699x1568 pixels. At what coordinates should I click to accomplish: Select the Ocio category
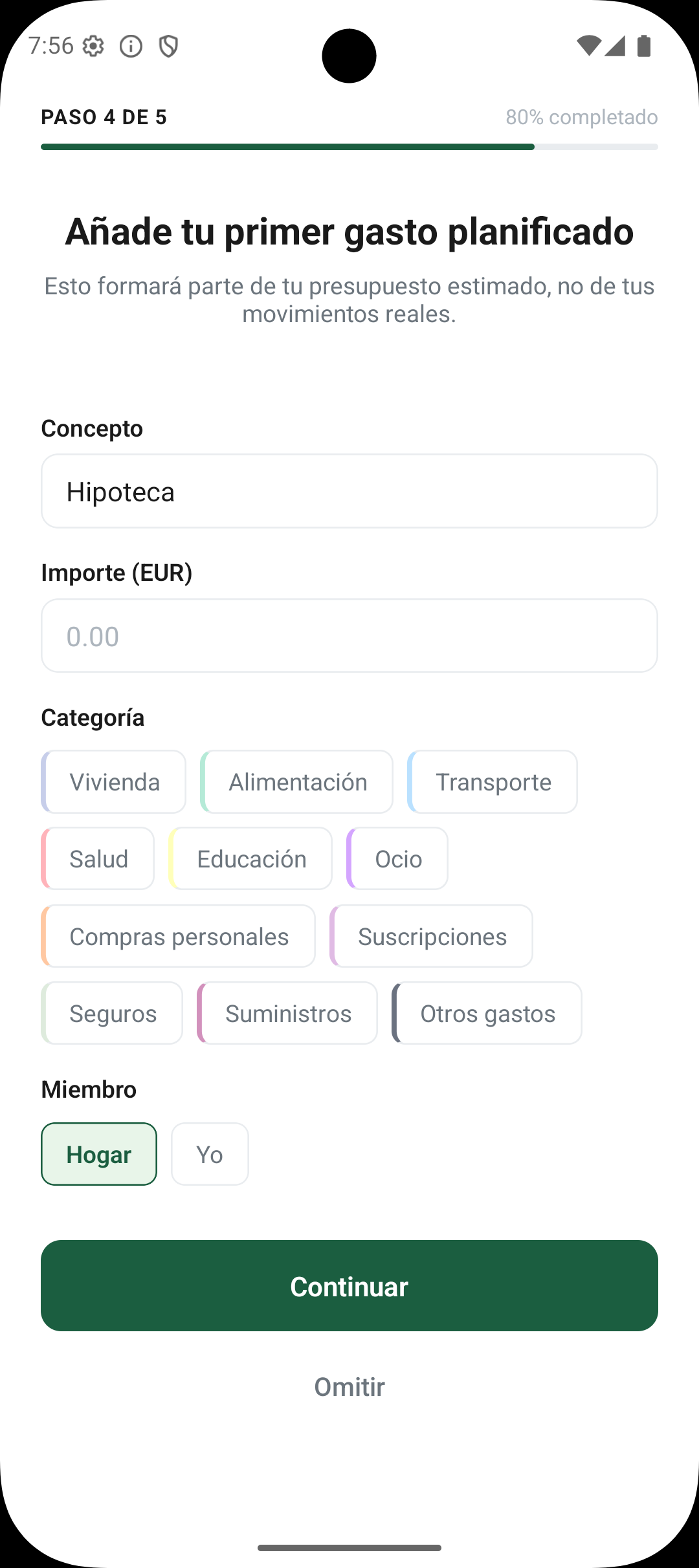(x=397, y=859)
